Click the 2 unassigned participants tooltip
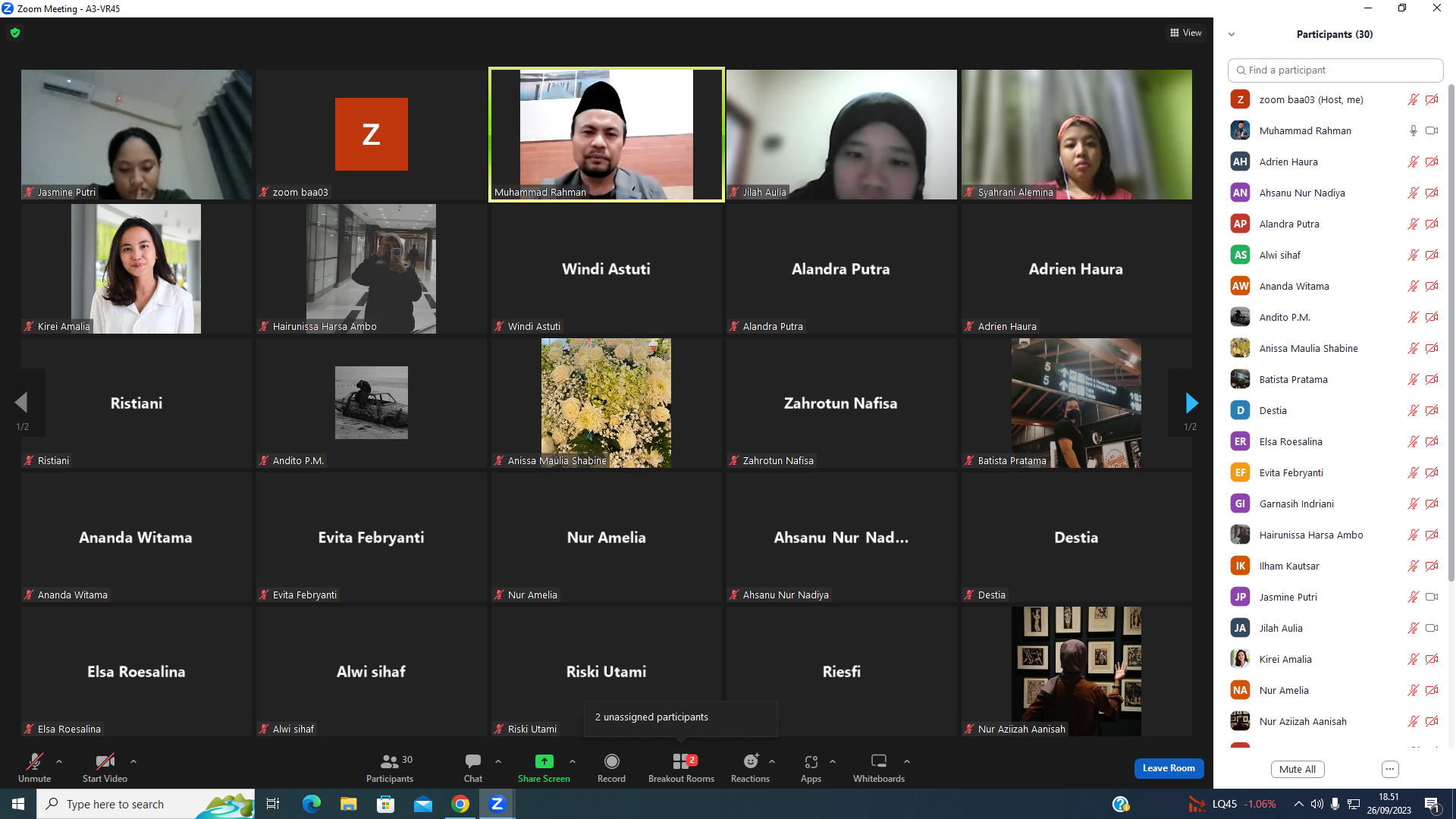The width and height of the screenshot is (1456, 819). [x=680, y=717]
